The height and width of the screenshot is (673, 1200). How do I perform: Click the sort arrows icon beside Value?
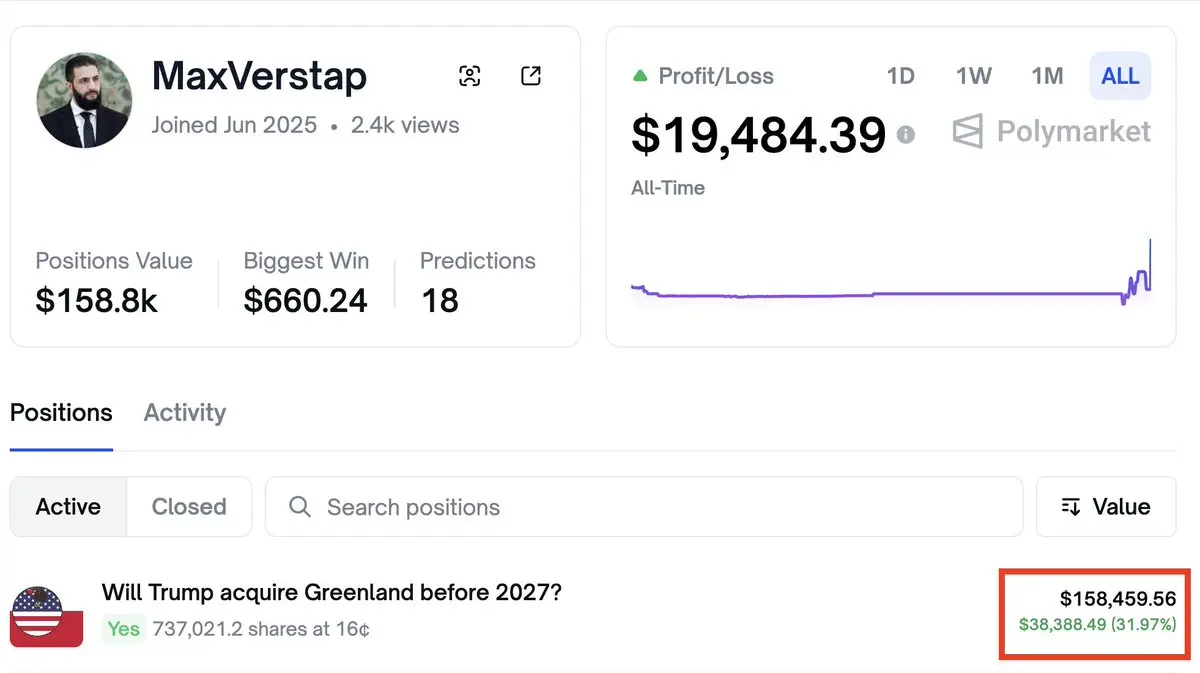(x=1071, y=507)
